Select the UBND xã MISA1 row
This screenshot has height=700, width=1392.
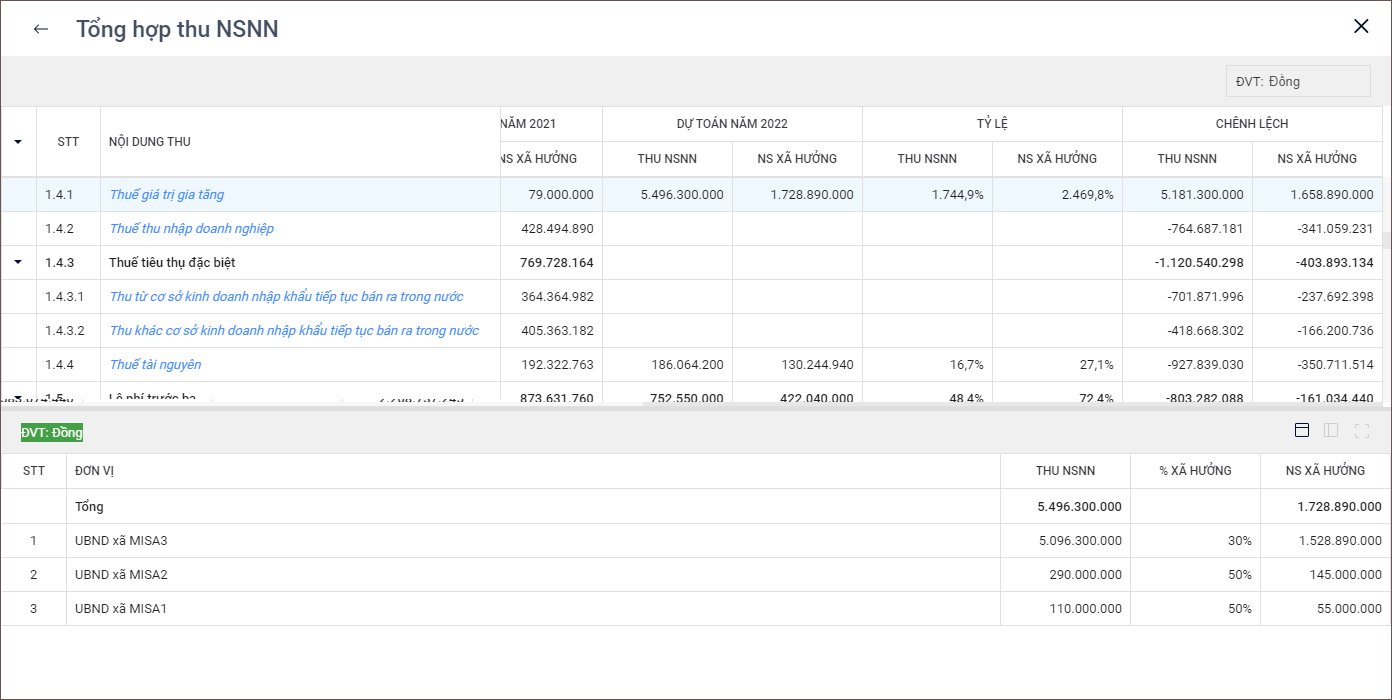pos(121,609)
